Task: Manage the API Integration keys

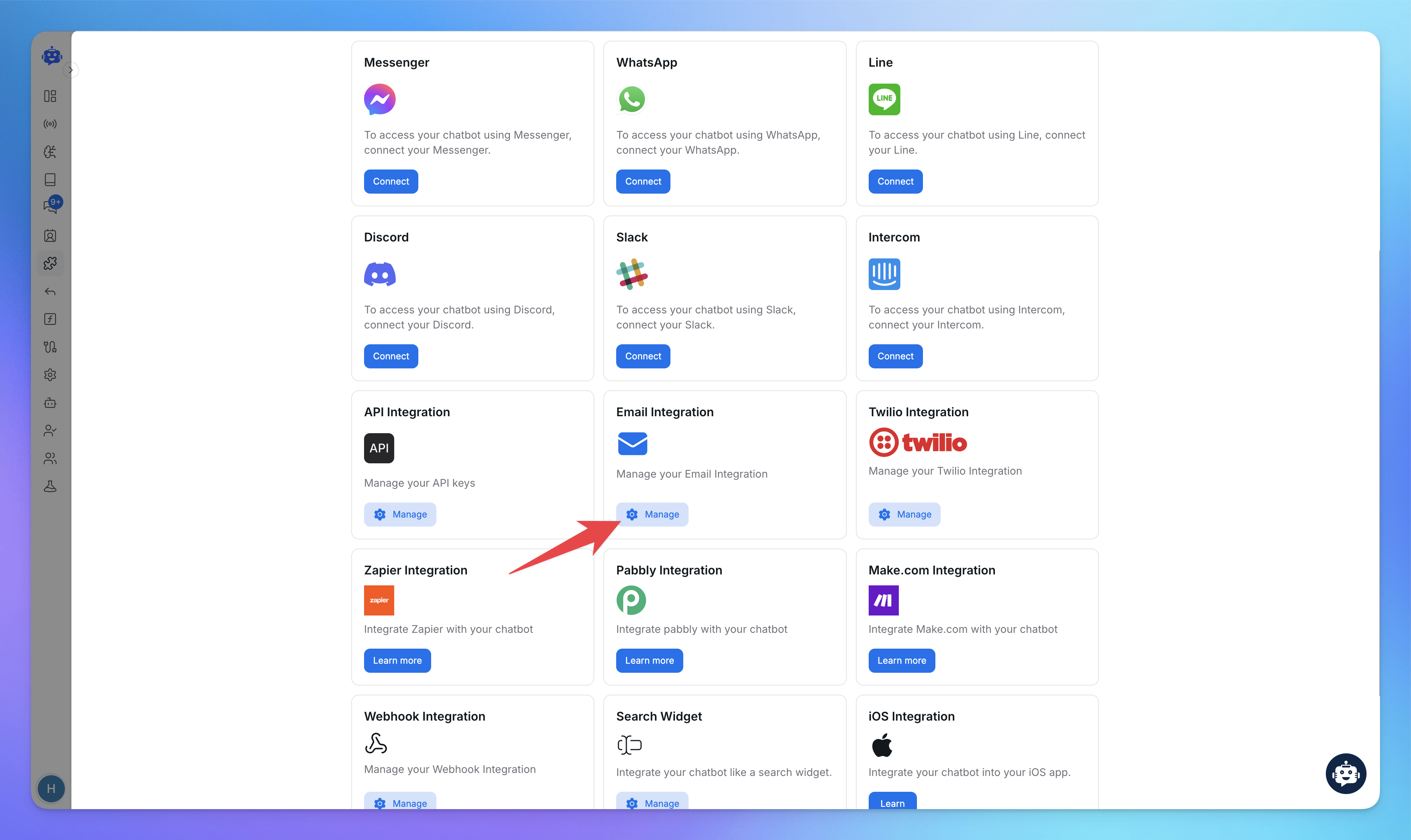Action: [x=400, y=515]
